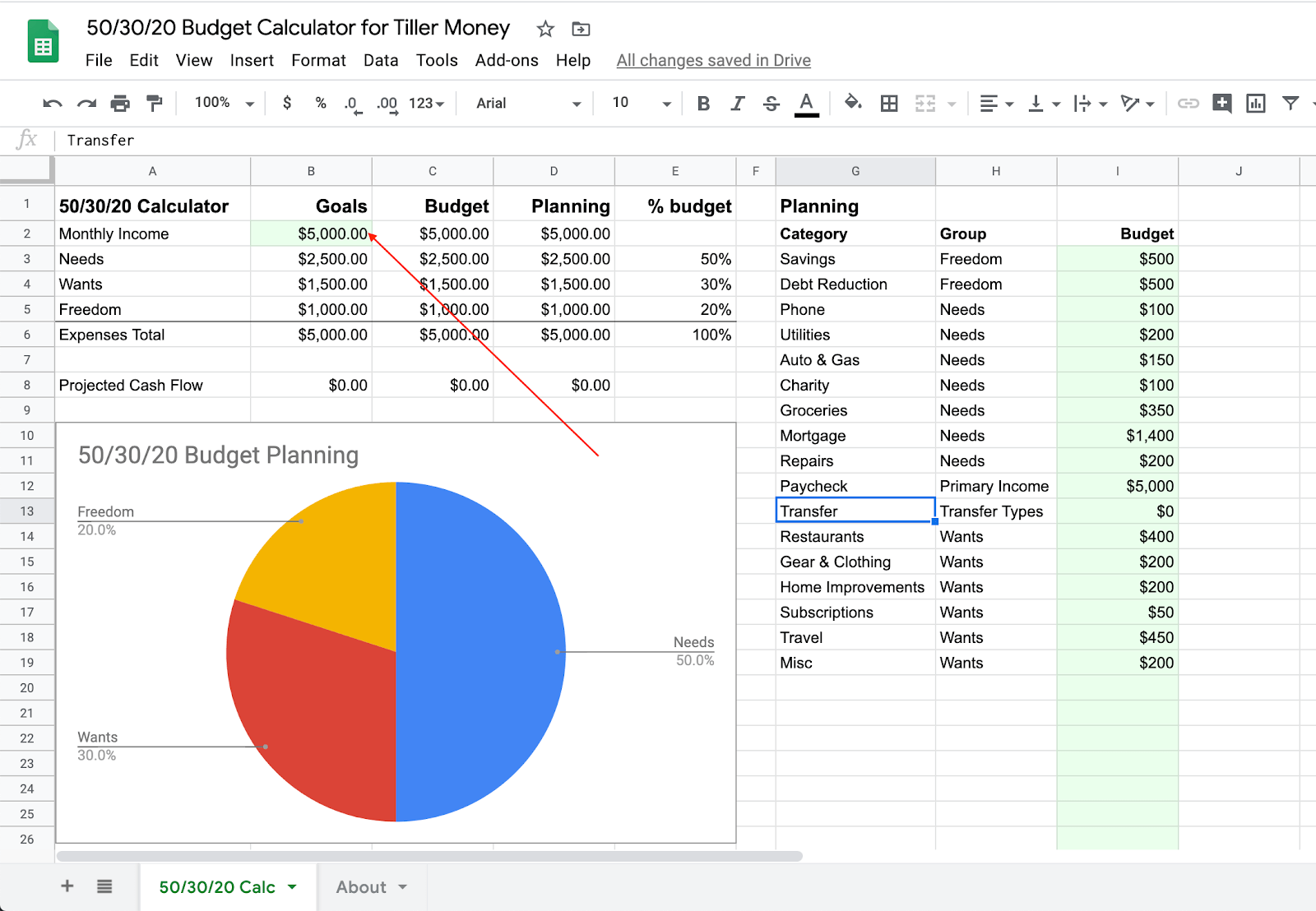Open the zoom level 100% dropdown

[x=224, y=103]
